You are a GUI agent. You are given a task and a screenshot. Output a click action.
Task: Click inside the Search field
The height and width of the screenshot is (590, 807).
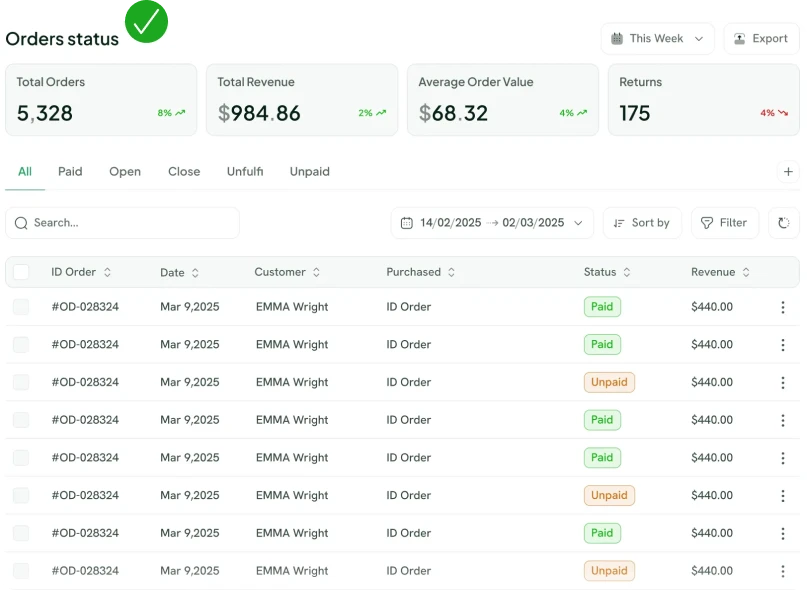coord(120,223)
